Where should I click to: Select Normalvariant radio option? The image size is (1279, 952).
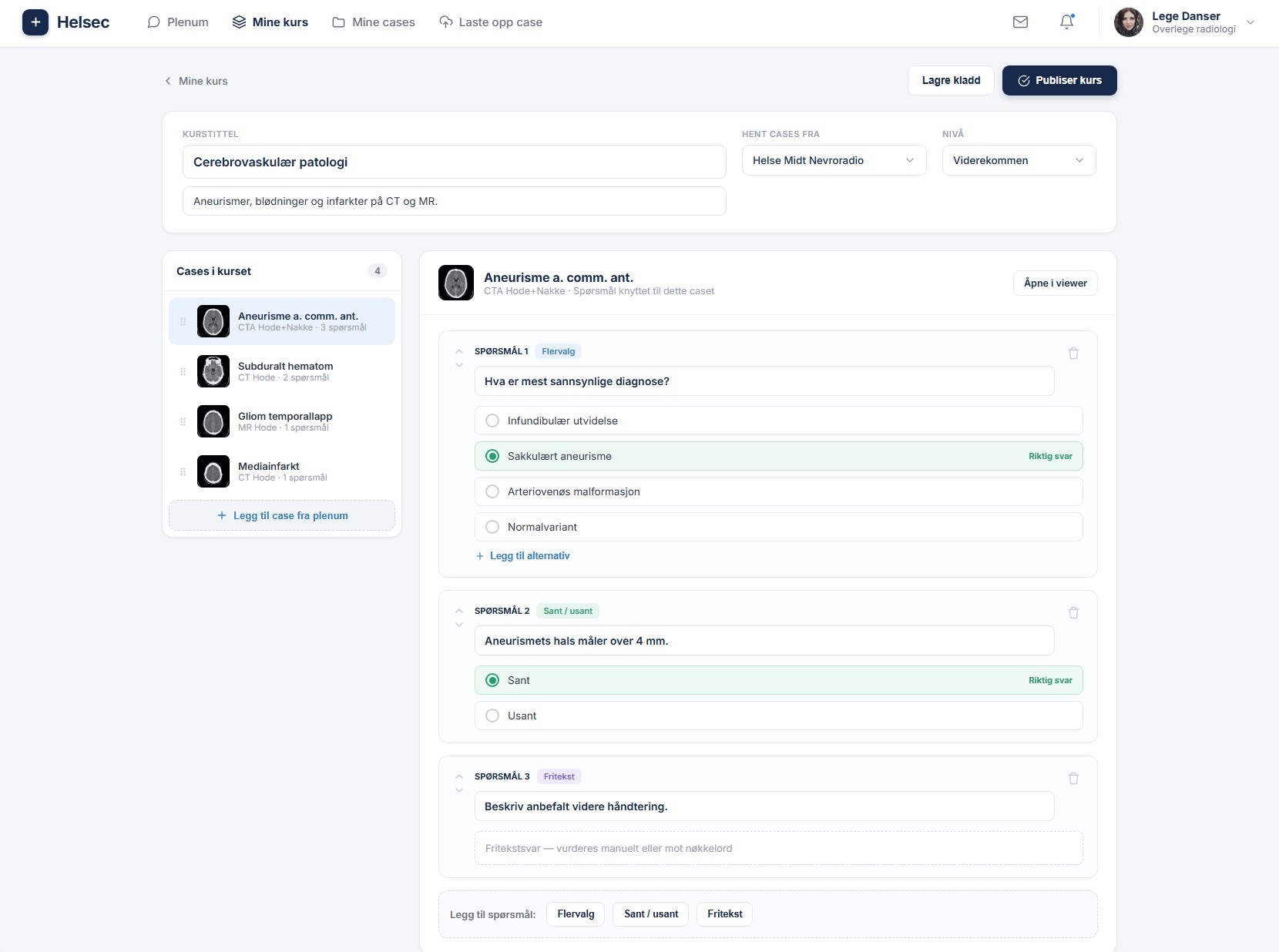pos(492,527)
